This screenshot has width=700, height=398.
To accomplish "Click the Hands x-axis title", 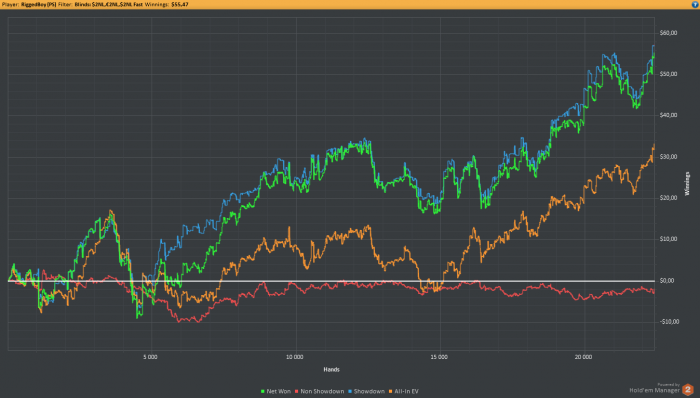I will [x=331, y=369].
